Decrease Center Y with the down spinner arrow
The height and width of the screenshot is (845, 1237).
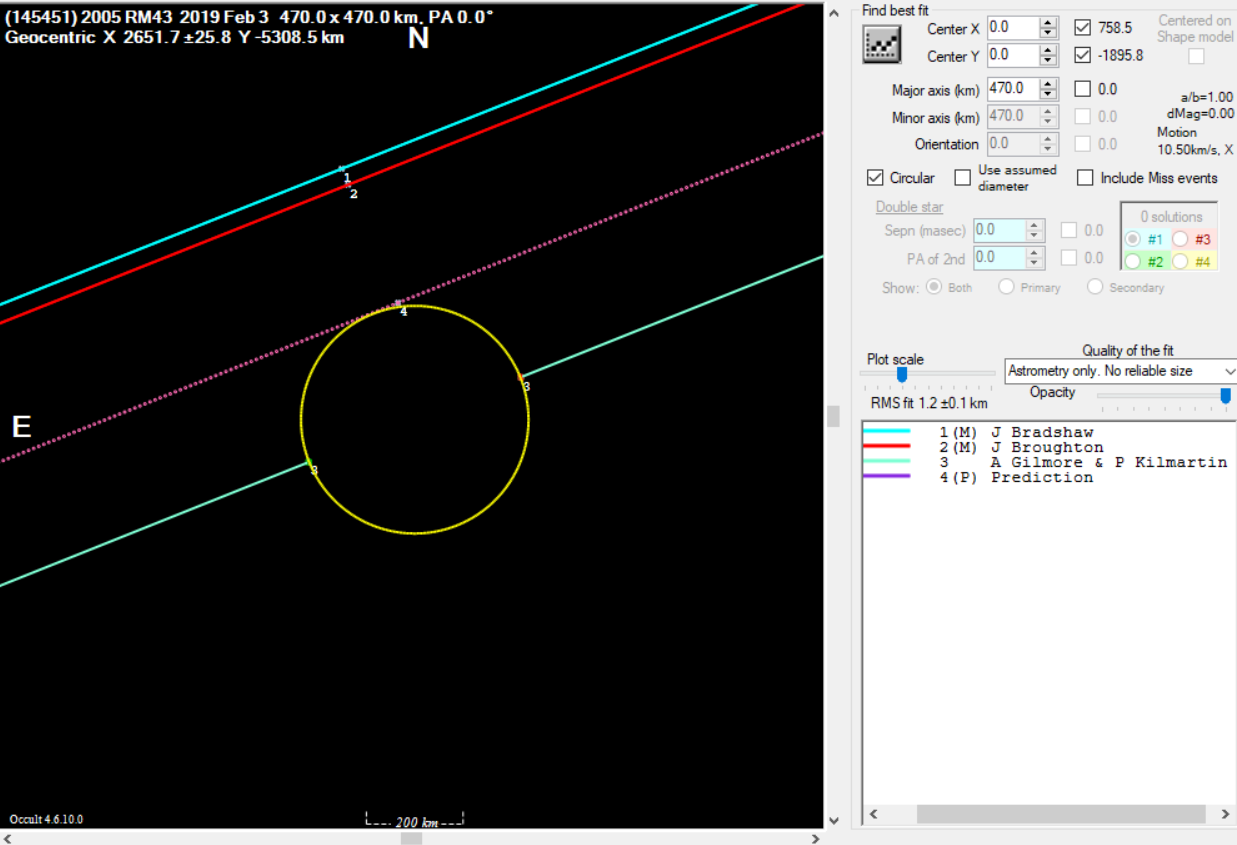pyautogui.click(x=1048, y=61)
